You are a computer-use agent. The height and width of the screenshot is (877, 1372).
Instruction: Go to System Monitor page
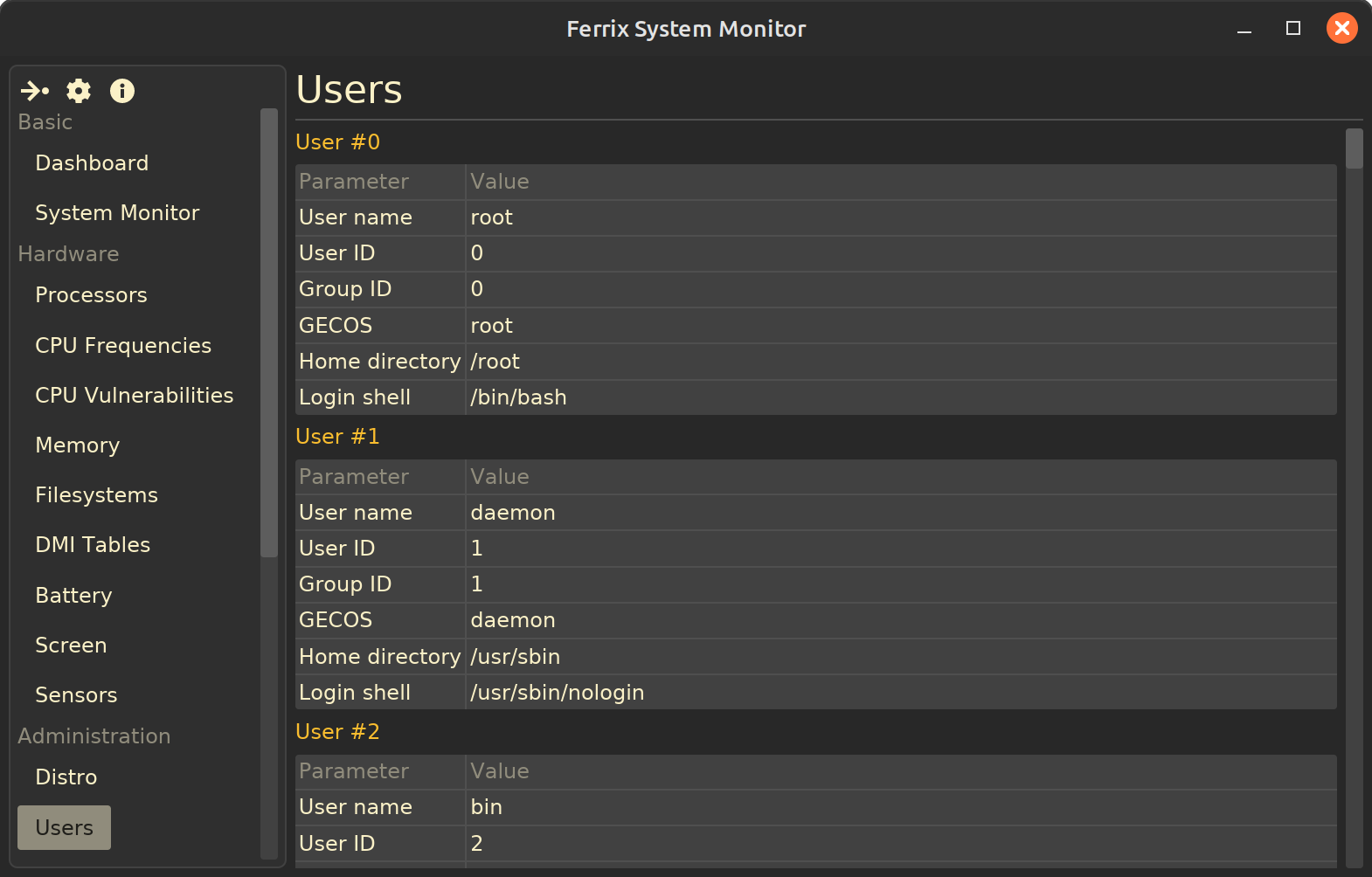pos(117,213)
